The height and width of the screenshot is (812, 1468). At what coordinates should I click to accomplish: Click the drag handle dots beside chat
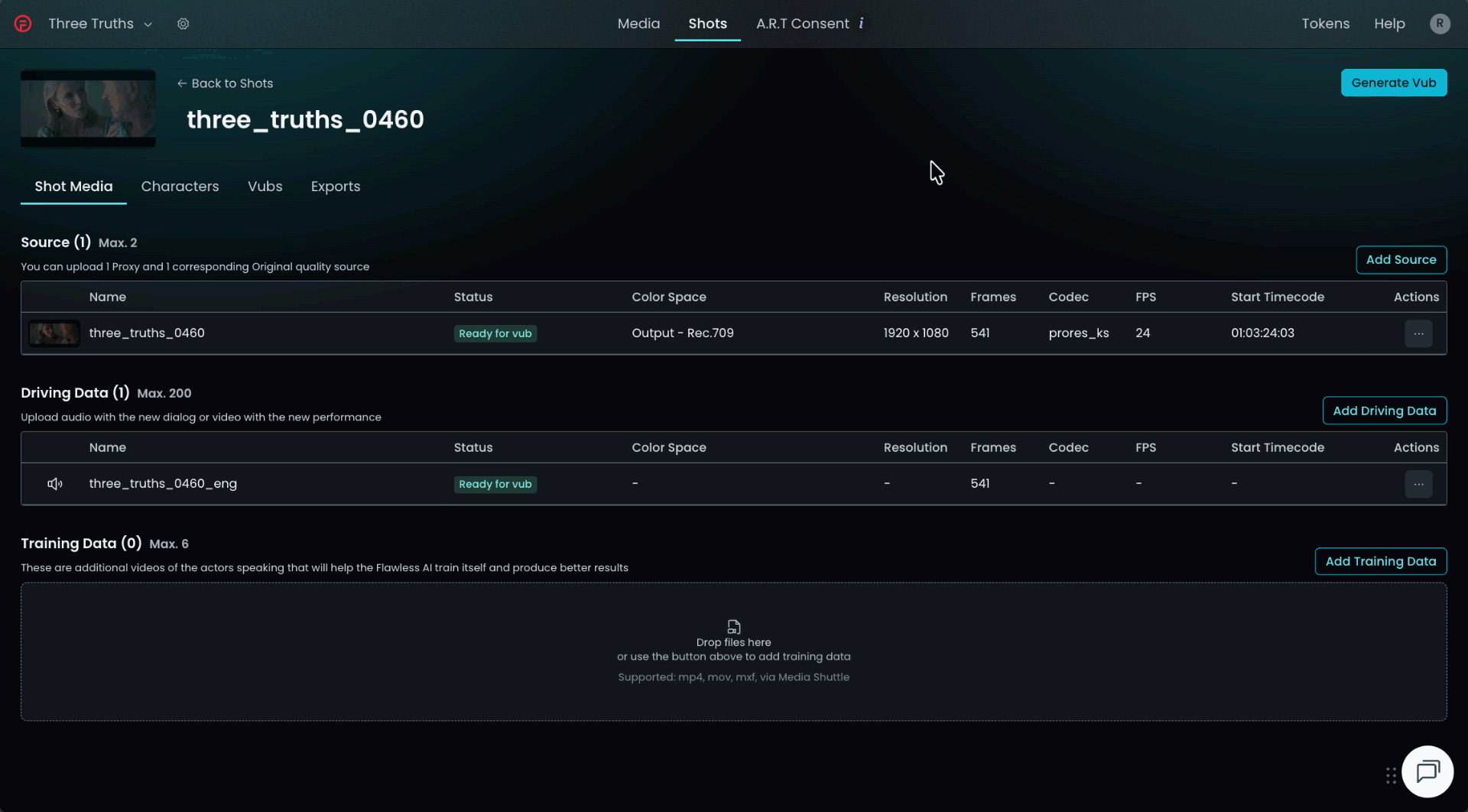pos(1391,775)
